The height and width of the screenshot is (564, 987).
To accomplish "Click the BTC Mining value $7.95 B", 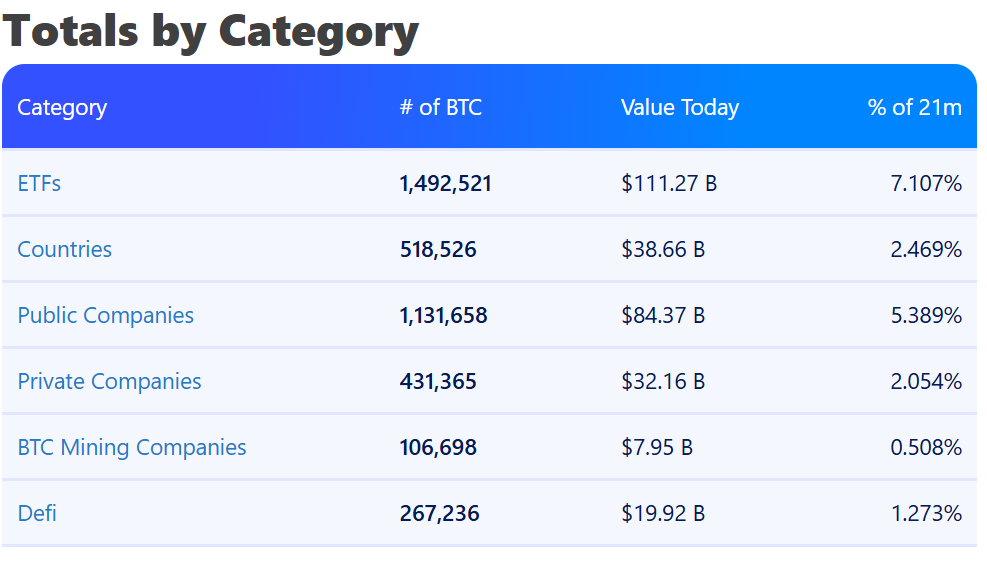I will (x=657, y=448).
